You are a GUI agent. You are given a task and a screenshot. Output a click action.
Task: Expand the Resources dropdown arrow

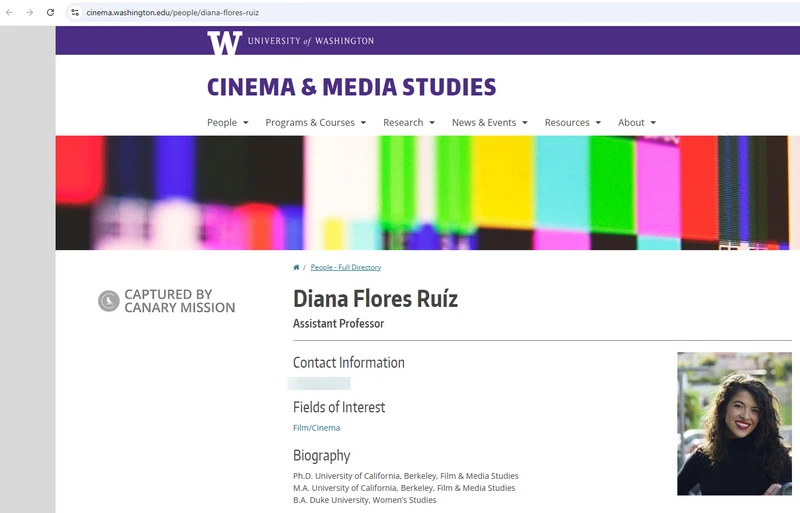[598, 123]
